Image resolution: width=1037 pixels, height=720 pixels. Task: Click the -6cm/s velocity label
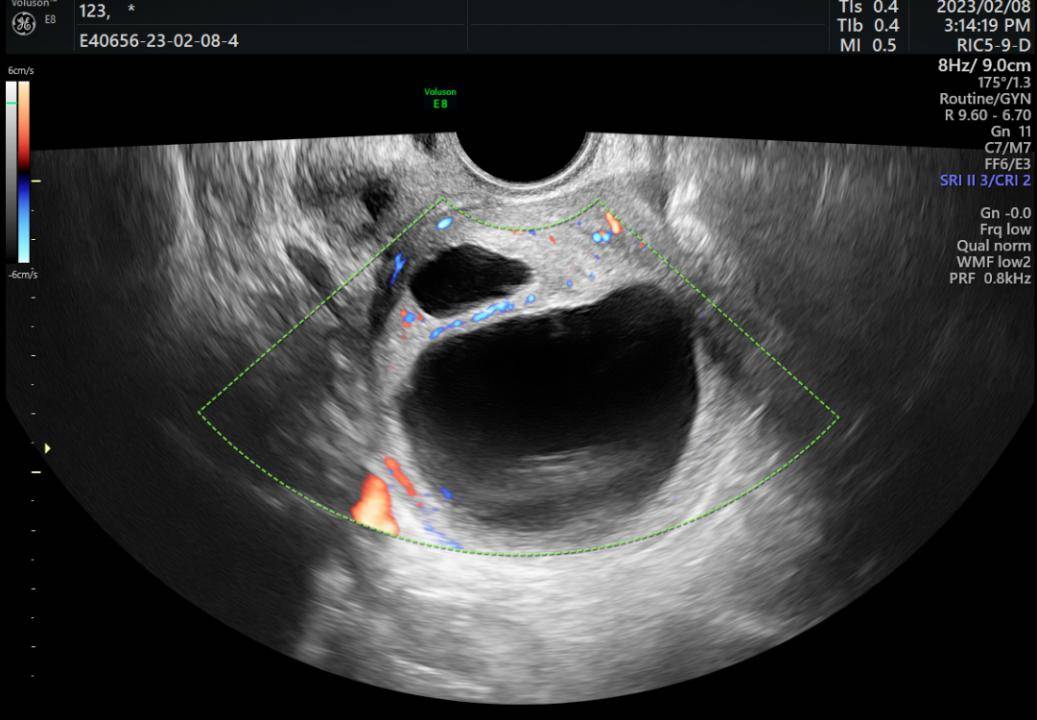[x=23, y=274]
